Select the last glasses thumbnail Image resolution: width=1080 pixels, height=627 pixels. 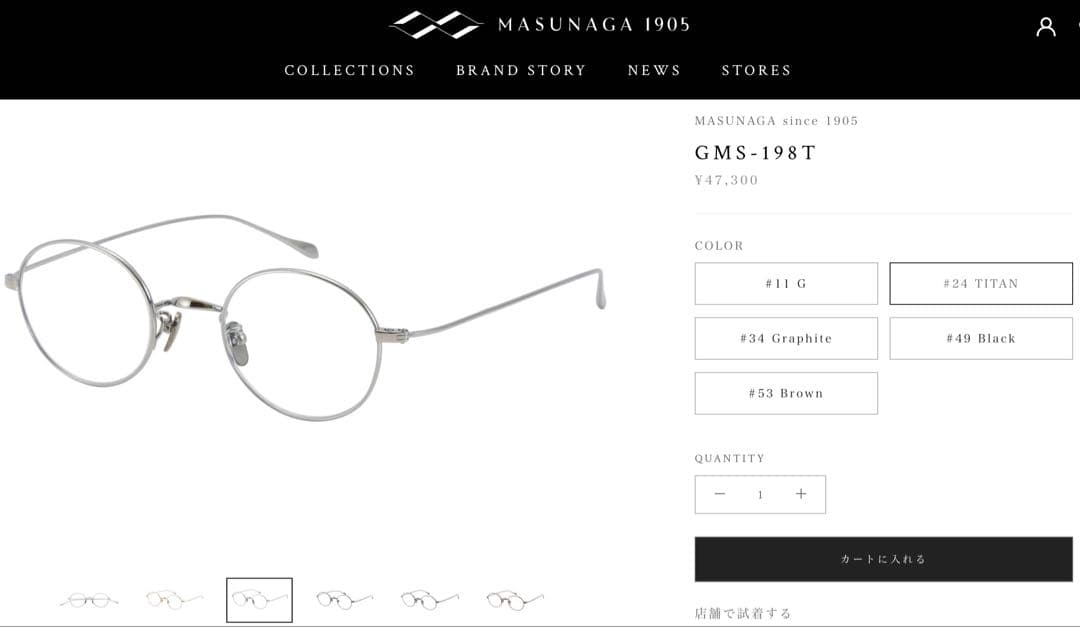point(515,600)
